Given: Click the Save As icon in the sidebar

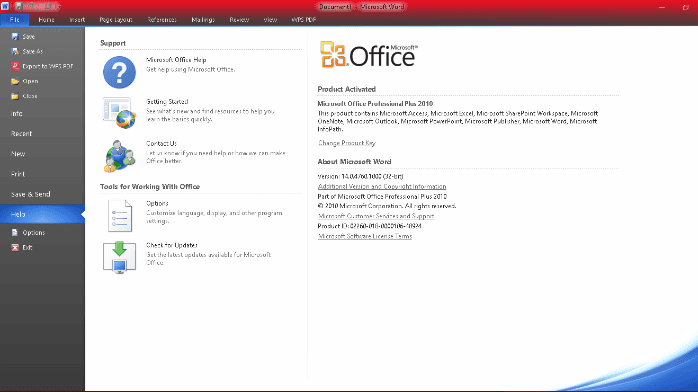Looking at the screenshot, I should click(x=15, y=51).
